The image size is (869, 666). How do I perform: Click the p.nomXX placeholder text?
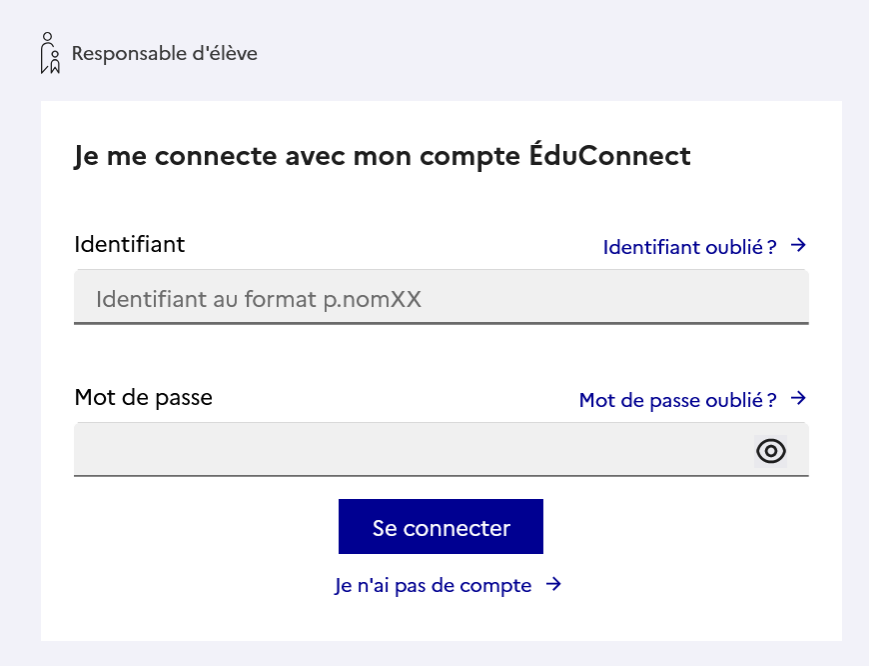372,299
